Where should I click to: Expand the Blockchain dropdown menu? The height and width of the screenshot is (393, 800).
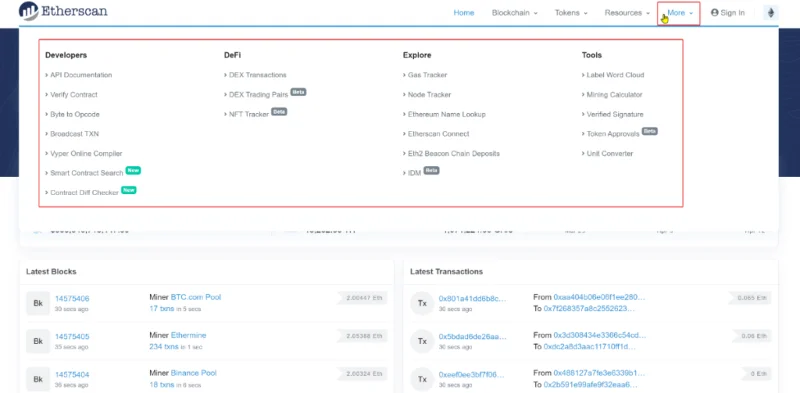514,13
